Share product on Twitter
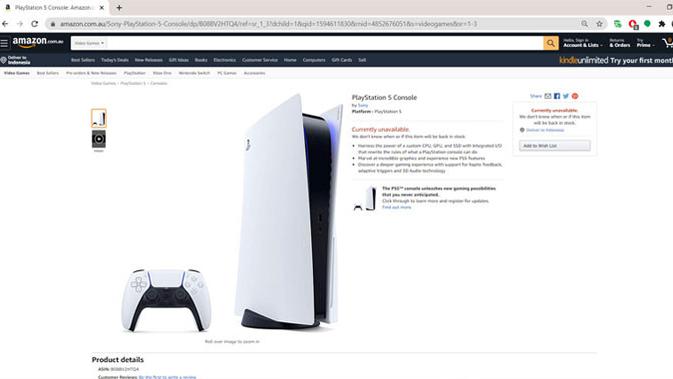 (x=566, y=96)
